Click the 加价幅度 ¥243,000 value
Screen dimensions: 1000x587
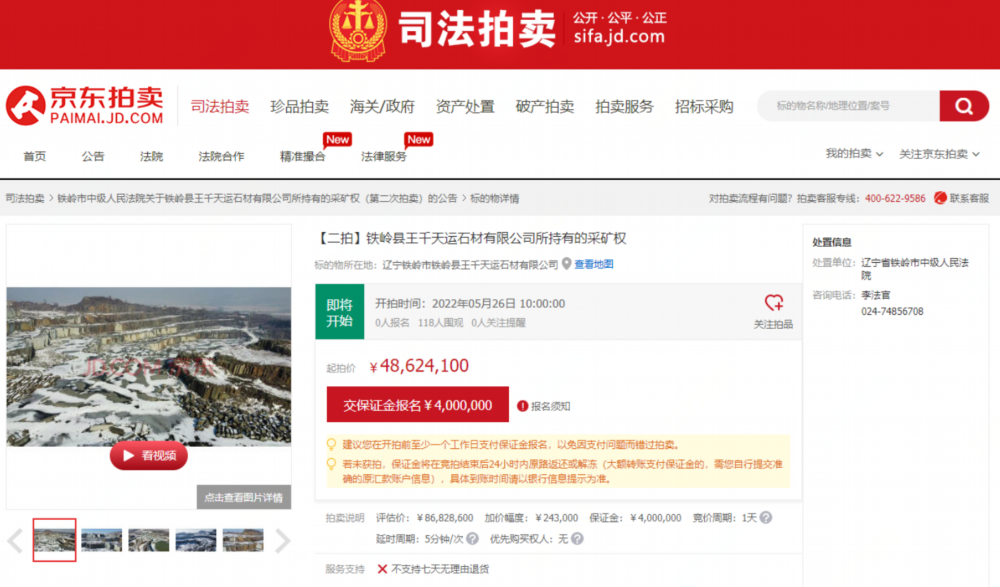tap(557, 517)
